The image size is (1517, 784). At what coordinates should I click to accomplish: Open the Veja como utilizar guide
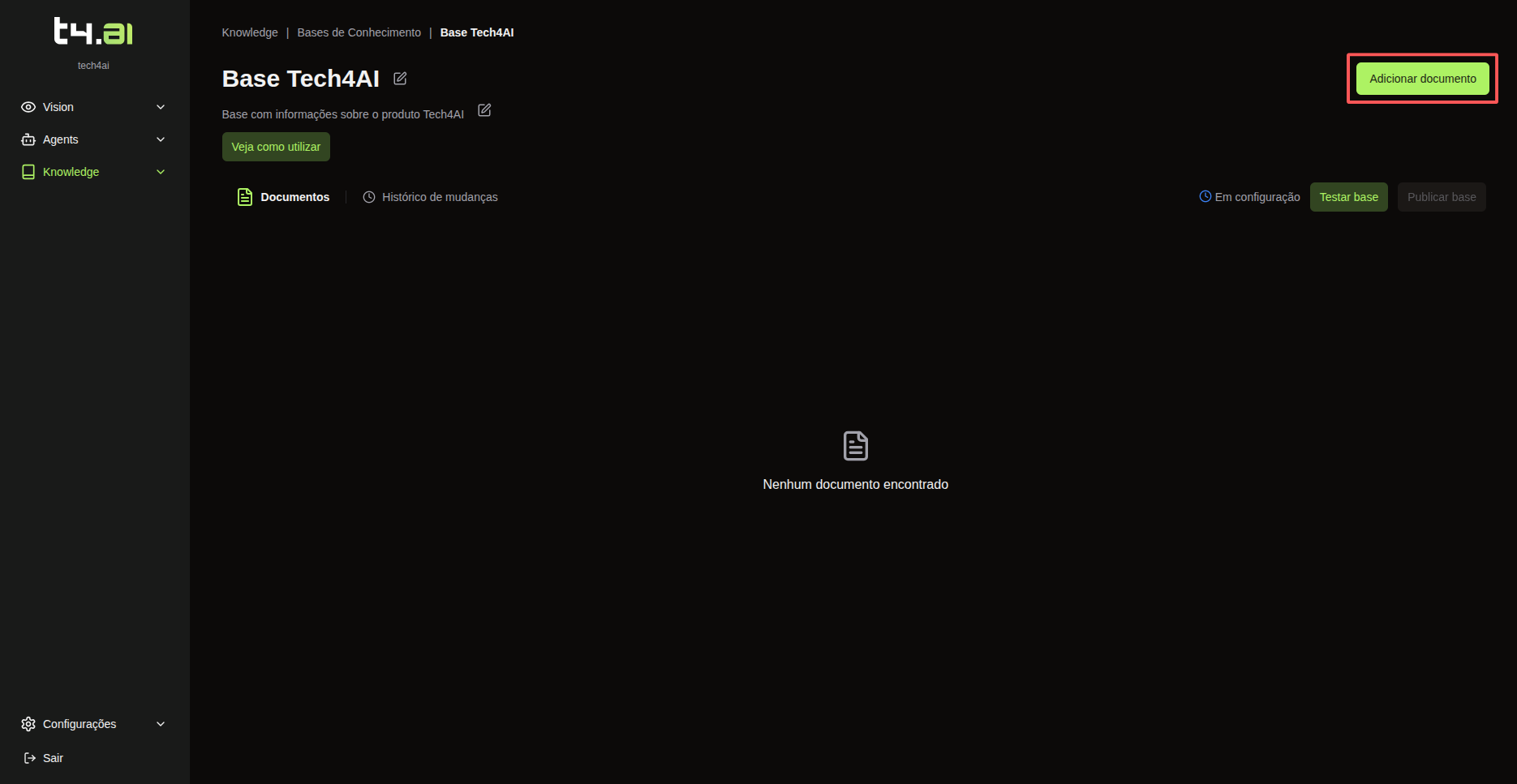(276, 147)
